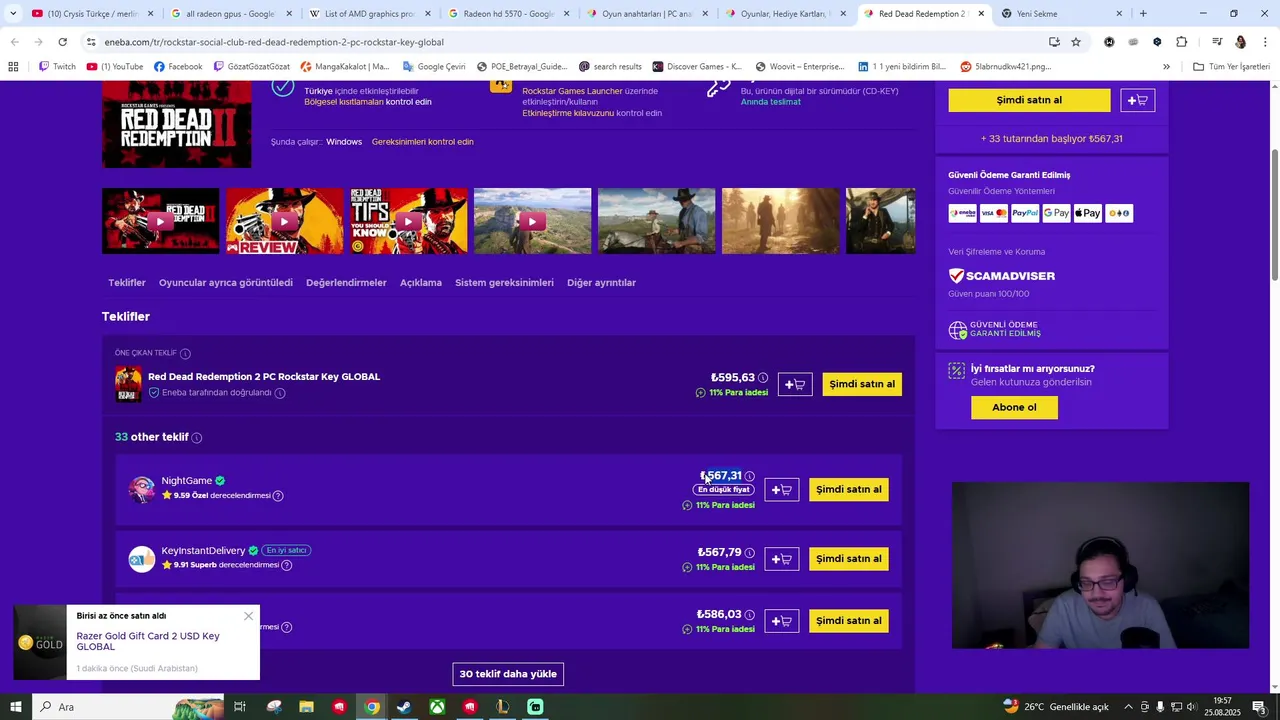Open tab search dropdown in Chrome
The height and width of the screenshot is (720, 1280).
click(14, 14)
